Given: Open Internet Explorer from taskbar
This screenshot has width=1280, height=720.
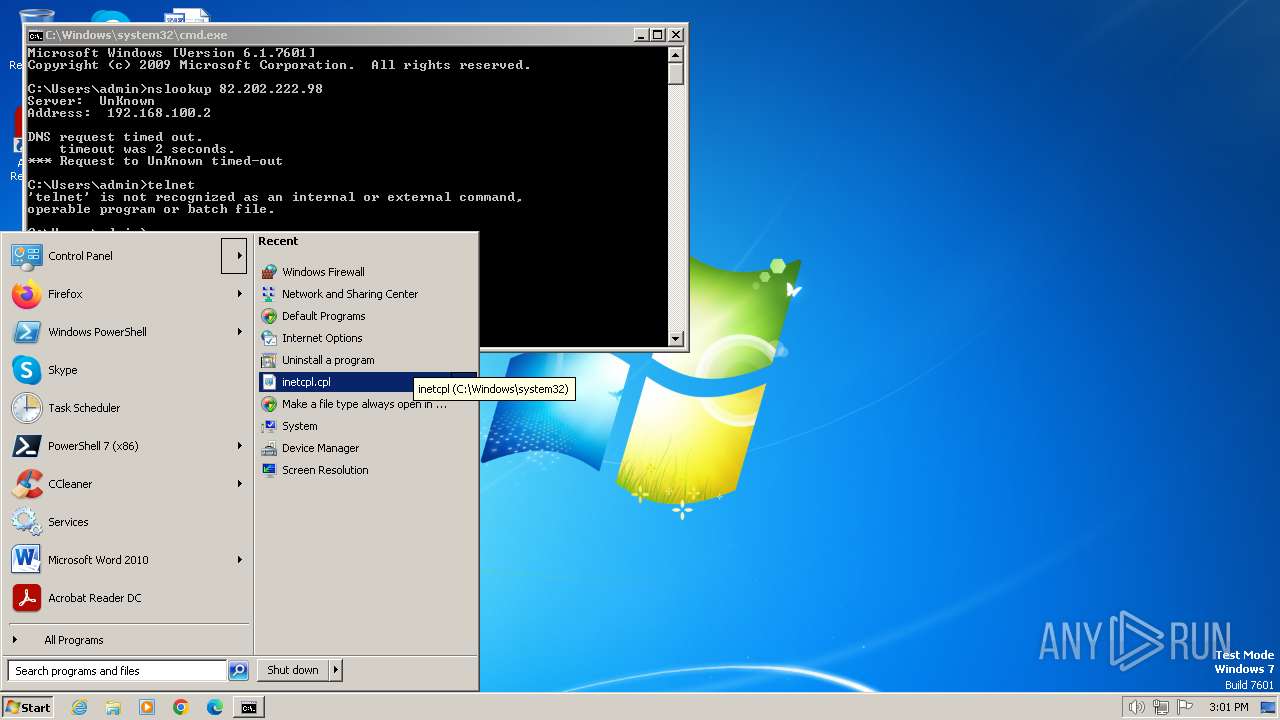Looking at the screenshot, I should 79,707.
